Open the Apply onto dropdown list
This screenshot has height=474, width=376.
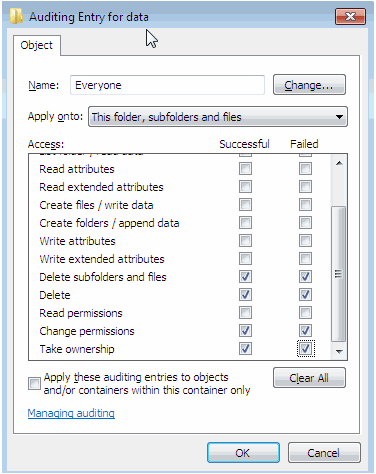click(218, 117)
